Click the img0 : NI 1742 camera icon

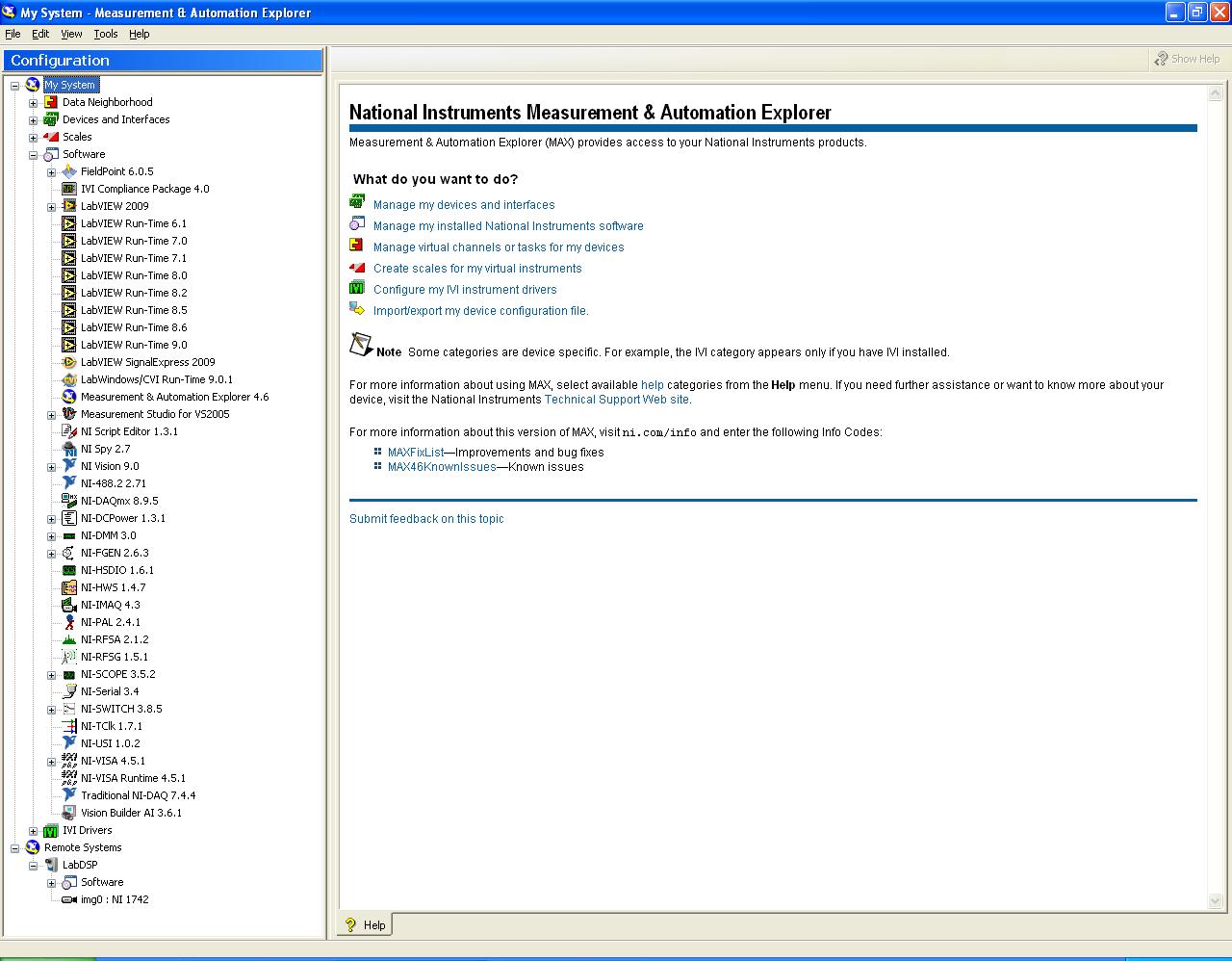69,899
